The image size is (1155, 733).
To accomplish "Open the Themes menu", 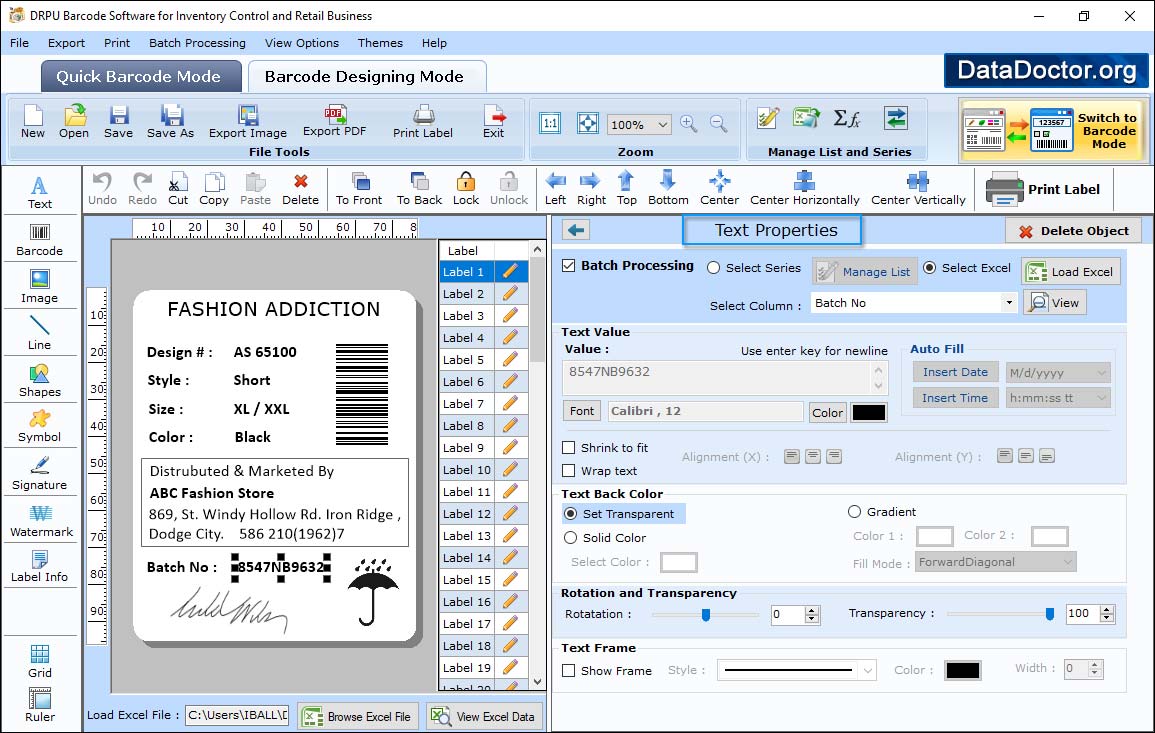I will click(x=380, y=43).
